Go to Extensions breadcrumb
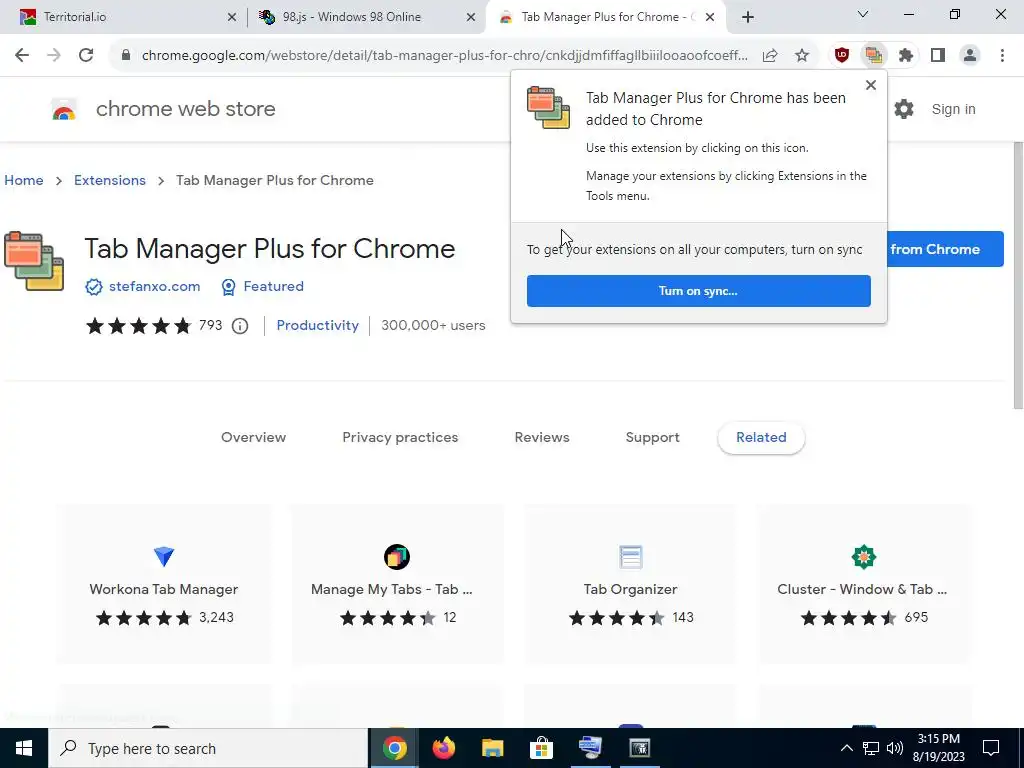The image size is (1024, 768). pos(110,180)
